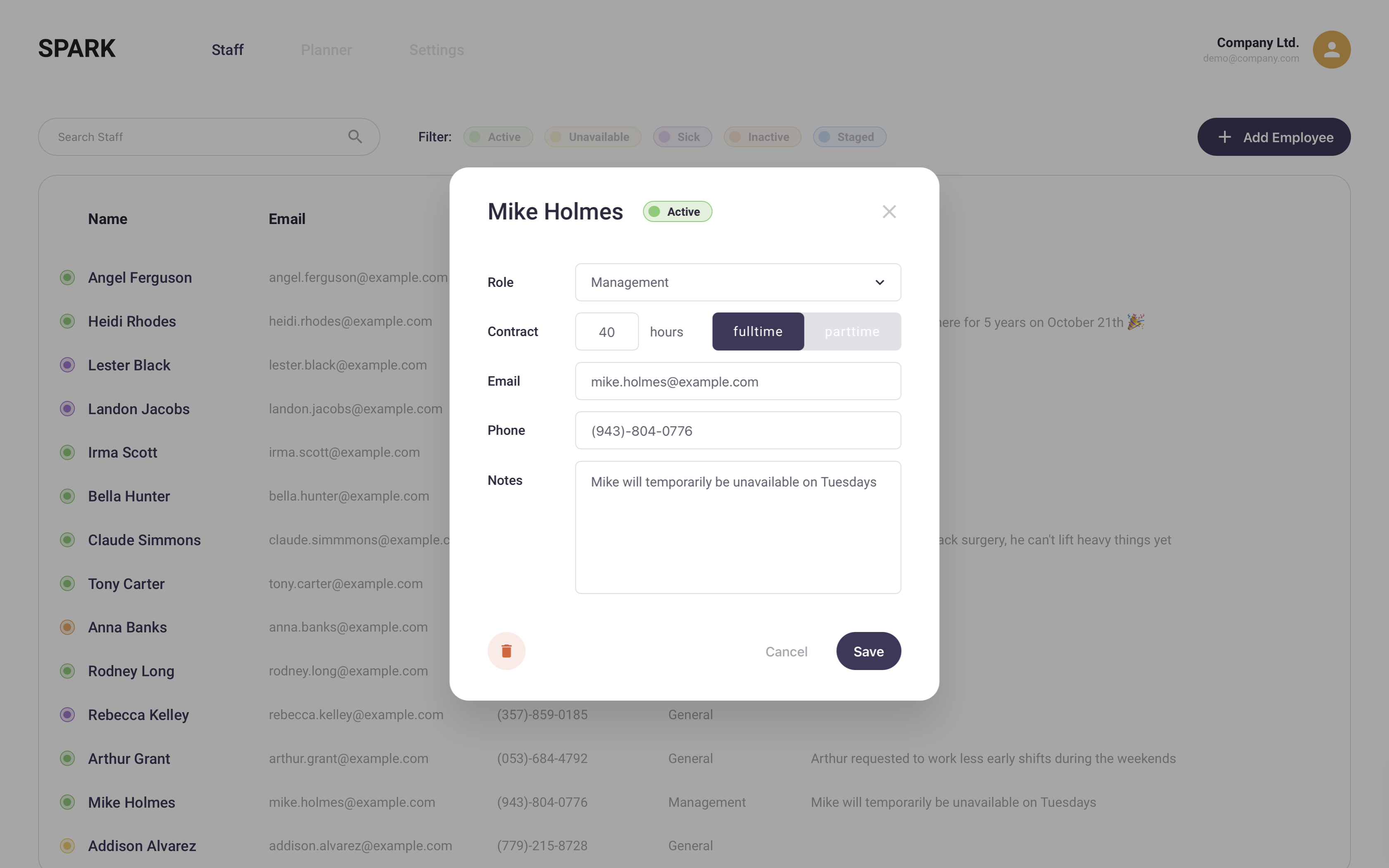
Task: Switch to the Settings tab
Action: (436, 49)
